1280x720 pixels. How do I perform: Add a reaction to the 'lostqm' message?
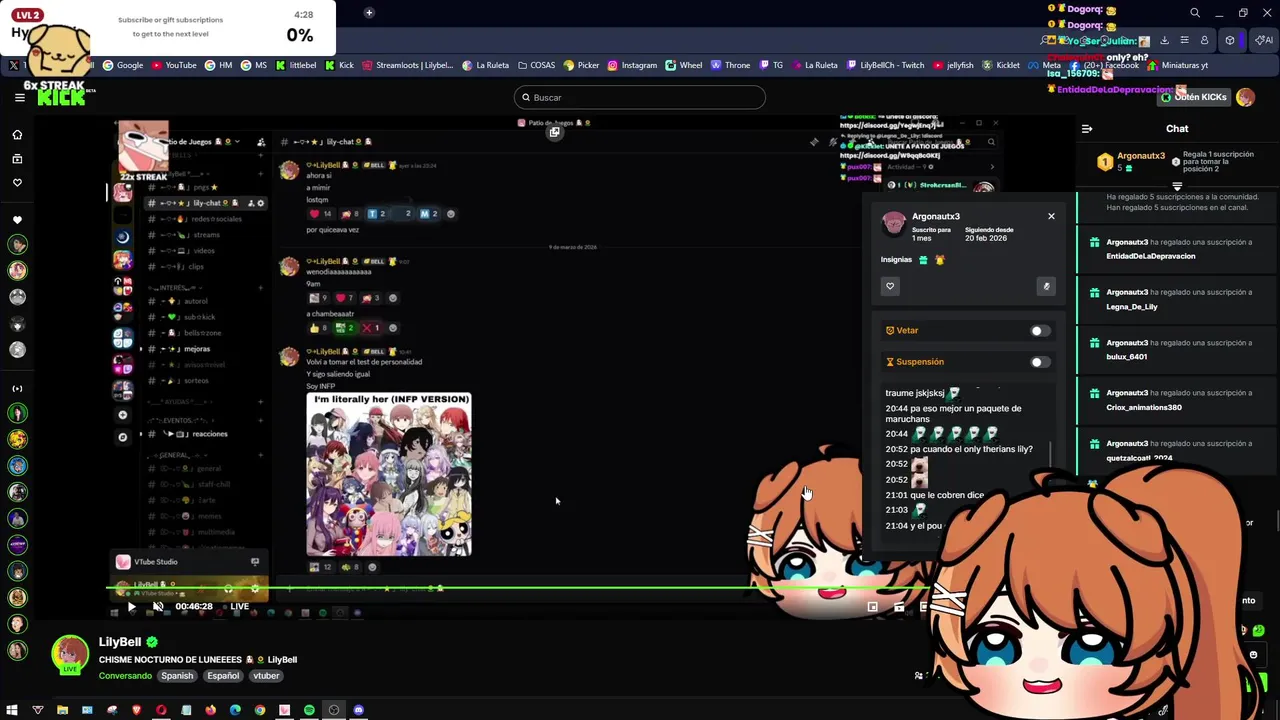tap(451, 214)
